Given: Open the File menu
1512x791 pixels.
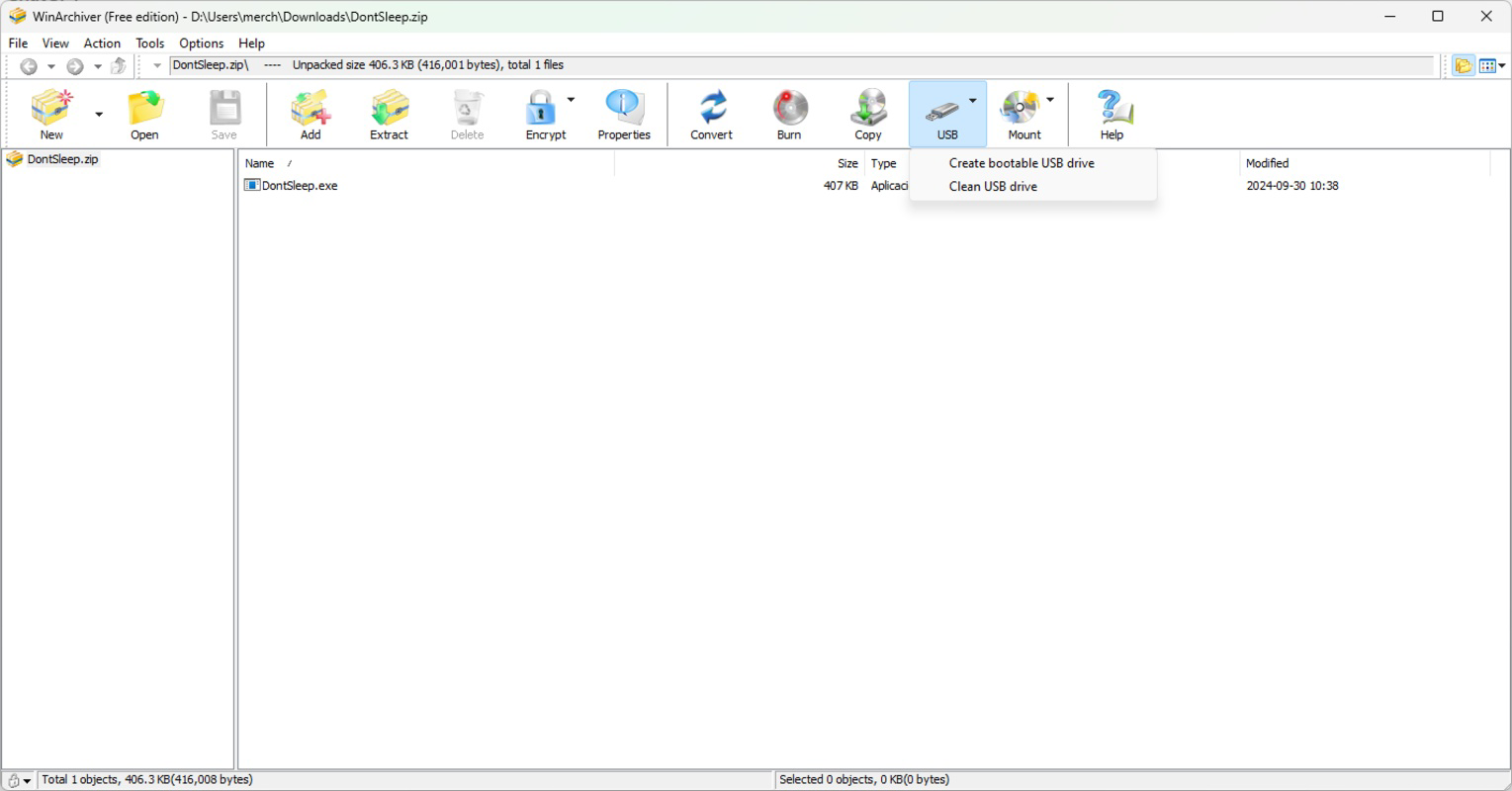Looking at the screenshot, I should [x=18, y=44].
